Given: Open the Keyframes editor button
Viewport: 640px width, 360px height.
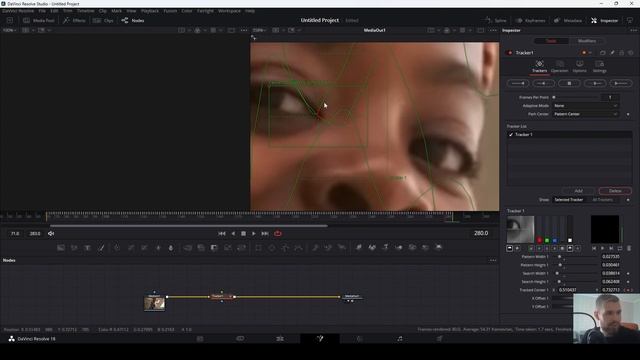Looking at the screenshot, I should (530, 20).
